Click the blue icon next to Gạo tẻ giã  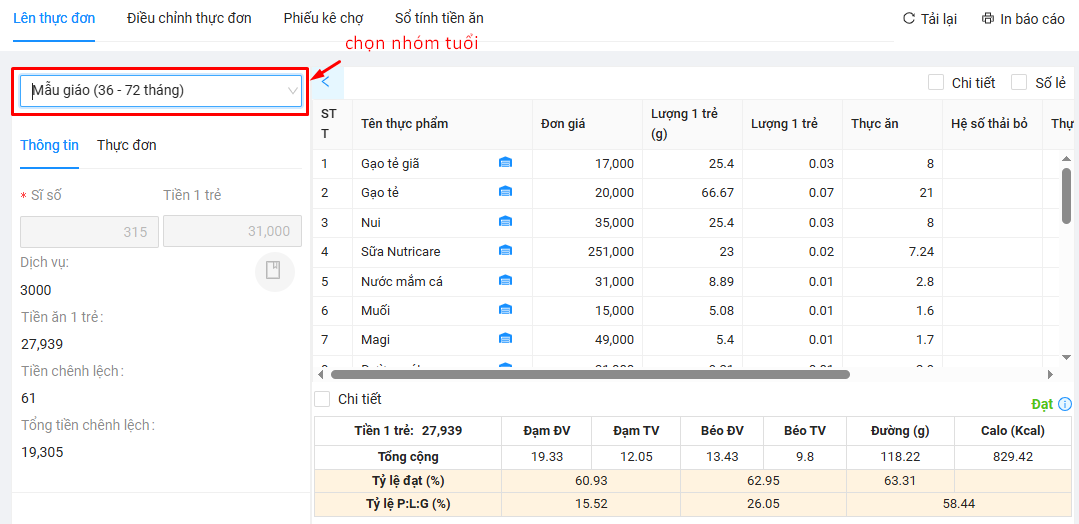pyautogui.click(x=505, y=163)
